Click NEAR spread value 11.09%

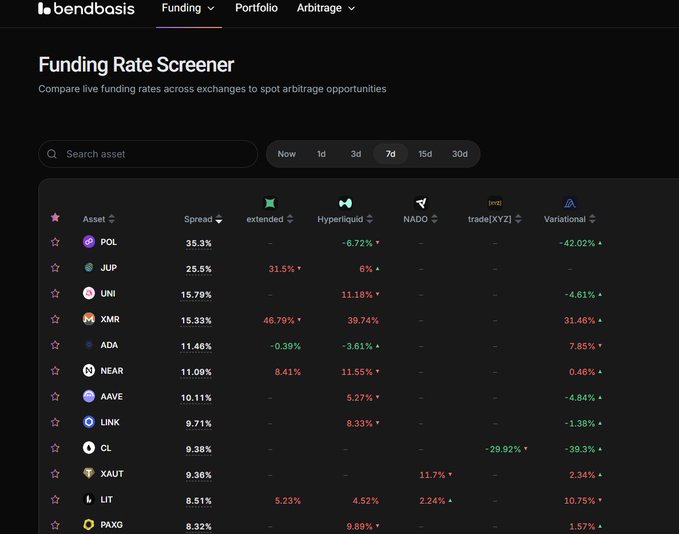click(x=196, y=372)
